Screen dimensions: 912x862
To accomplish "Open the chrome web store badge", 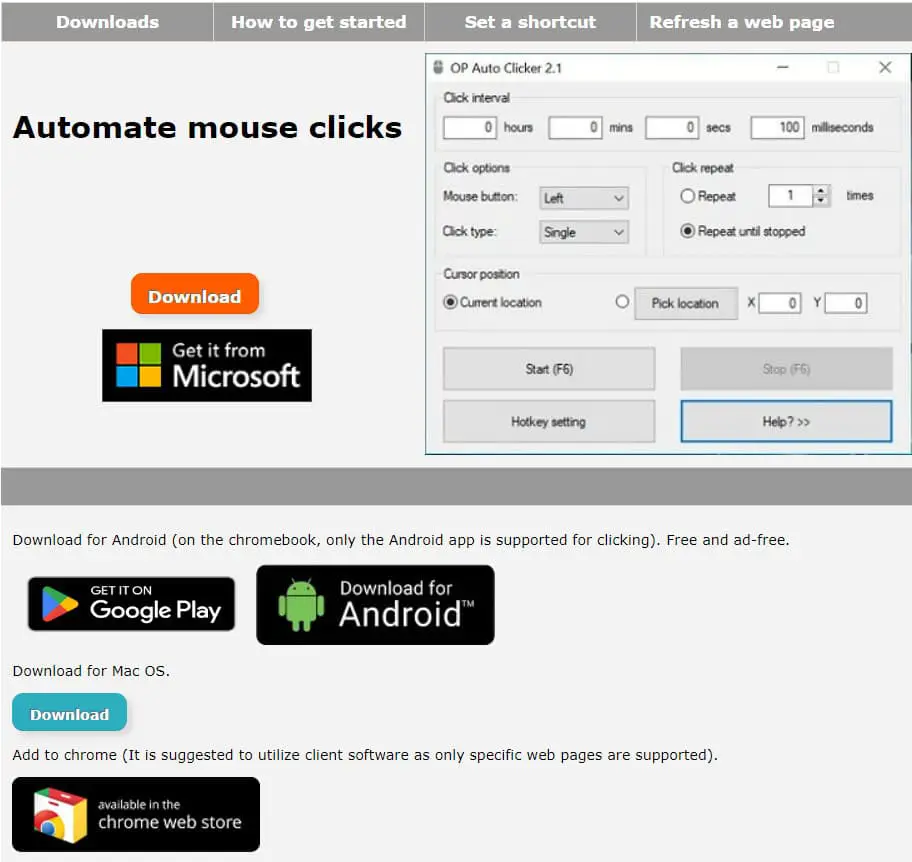I will [136, 814].
